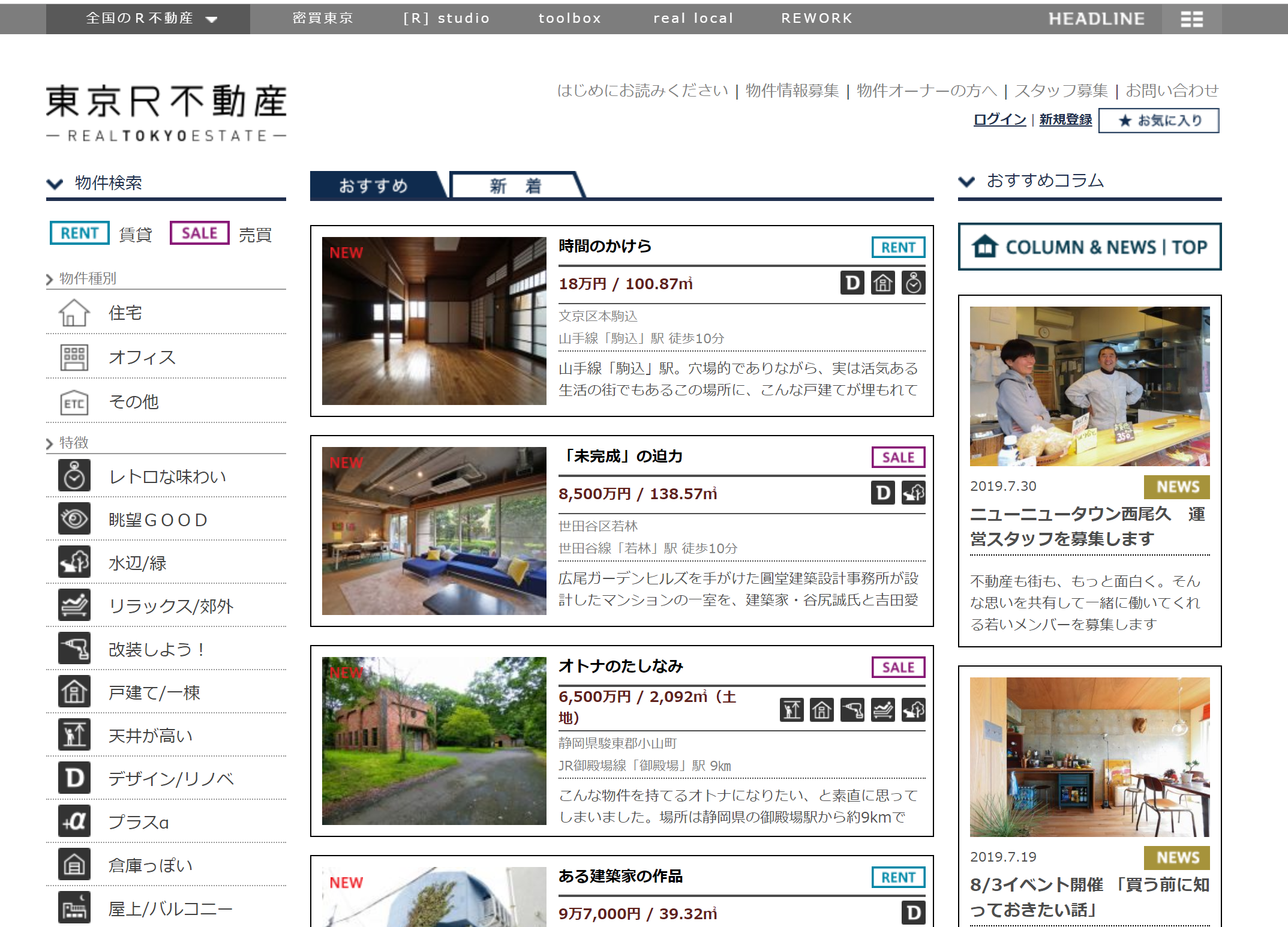Open the 「未完成」の迫力 listing photo

click(434, 531)
